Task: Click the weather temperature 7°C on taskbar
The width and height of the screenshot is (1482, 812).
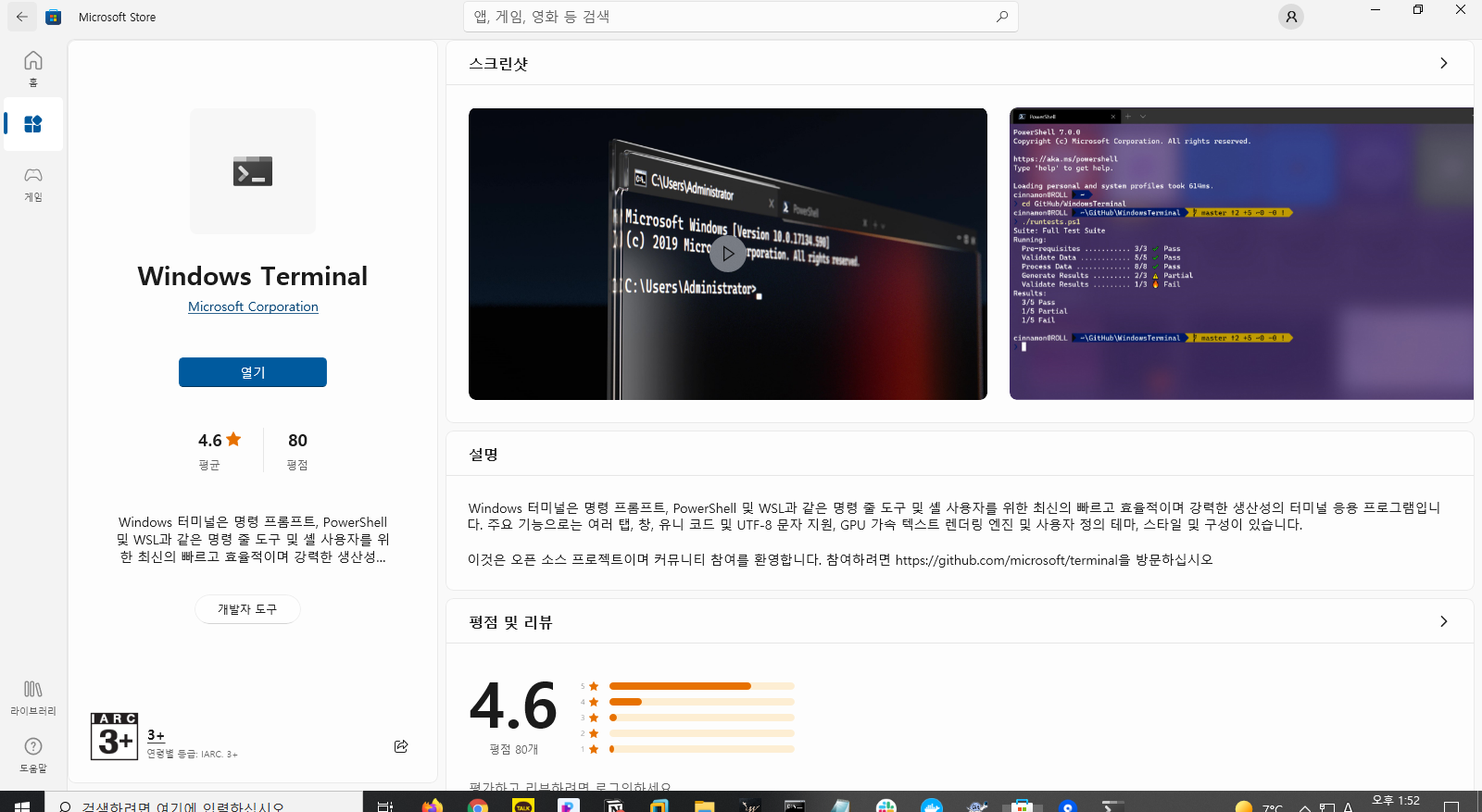Action: click(1273, 807)
